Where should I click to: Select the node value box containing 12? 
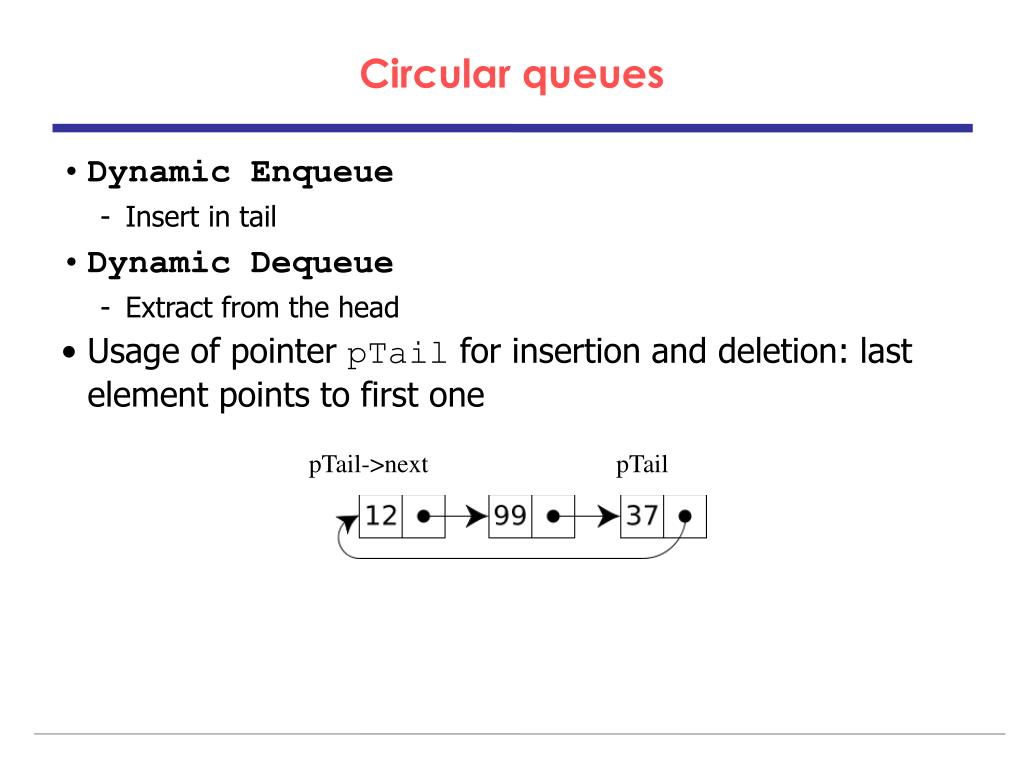click(x=381, y=517)
